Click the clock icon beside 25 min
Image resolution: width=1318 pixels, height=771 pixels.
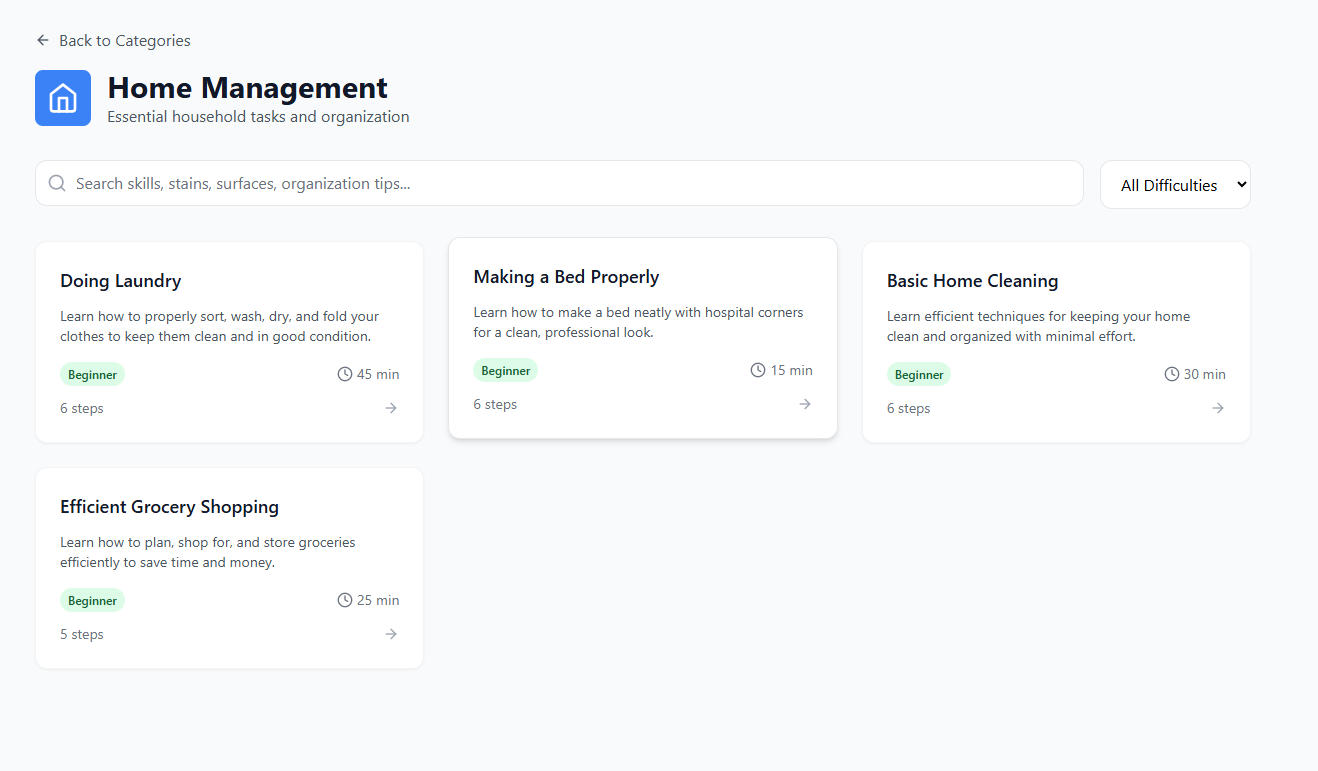345,600
